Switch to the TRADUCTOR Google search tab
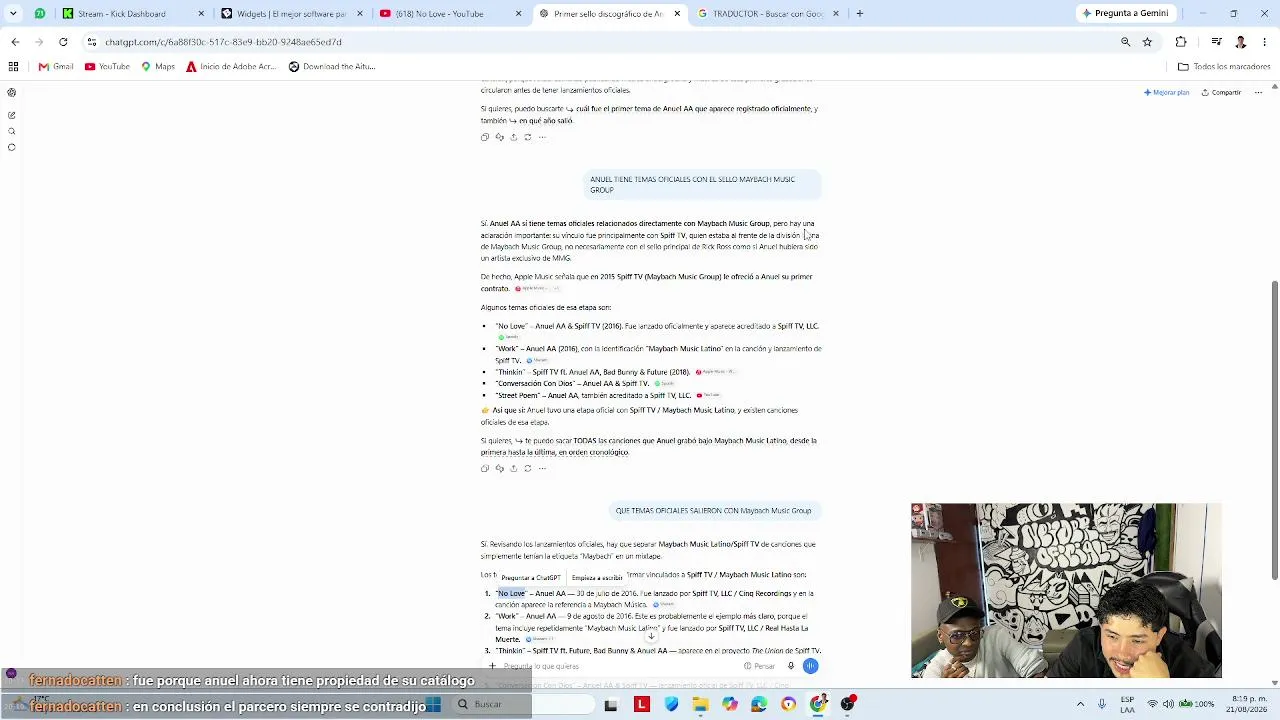The image size is (1280, 720). (x=767, y=14)
